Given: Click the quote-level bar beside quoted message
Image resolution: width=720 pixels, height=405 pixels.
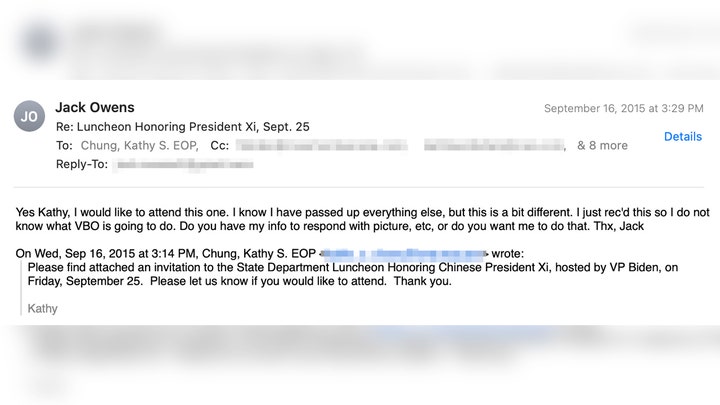Looking at the screenshot, I should point(21,288).
